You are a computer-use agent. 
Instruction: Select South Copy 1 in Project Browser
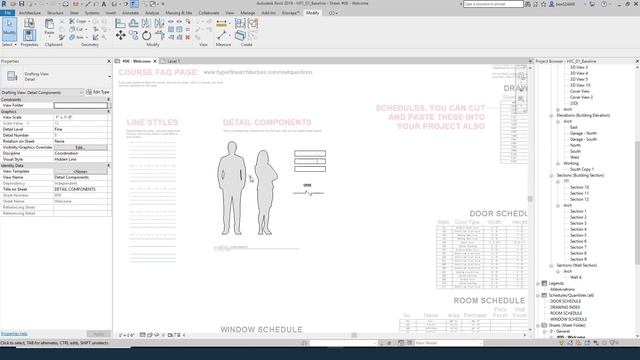(x=582, y=169)
